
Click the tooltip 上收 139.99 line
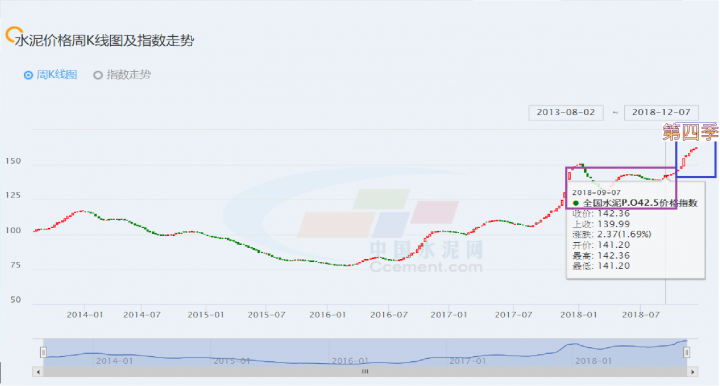[x=601, y=224]
